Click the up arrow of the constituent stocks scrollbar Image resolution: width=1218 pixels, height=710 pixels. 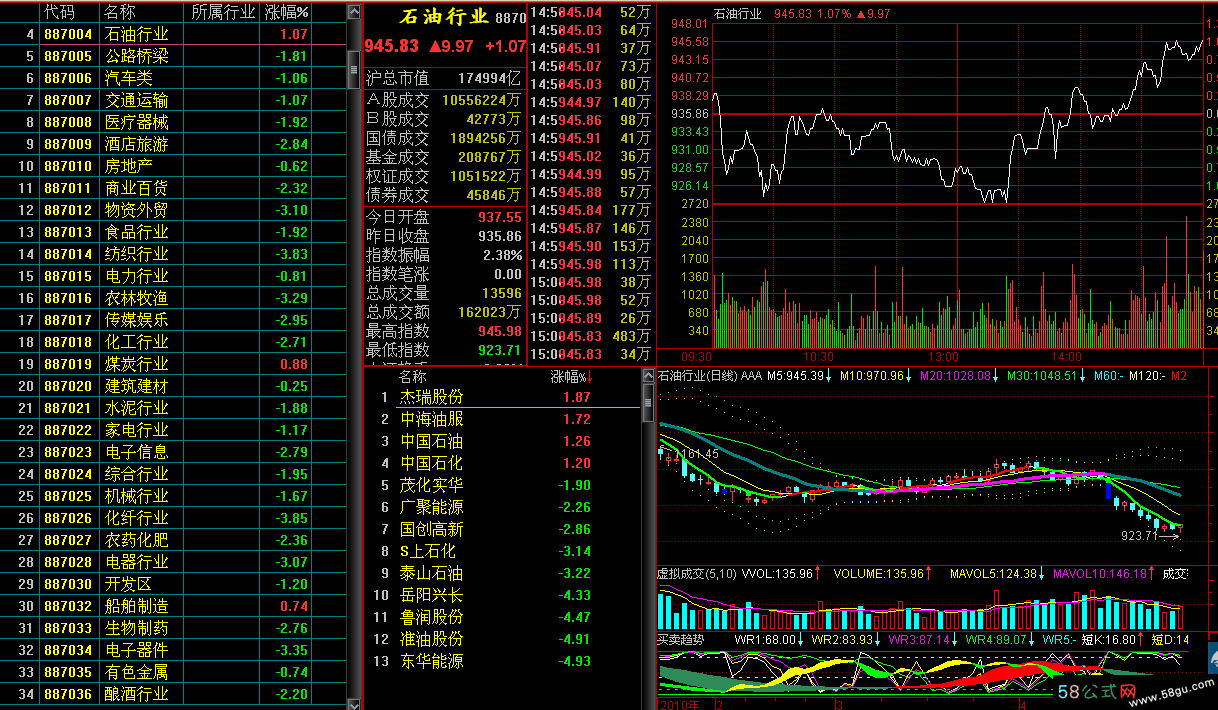point(646,376)
